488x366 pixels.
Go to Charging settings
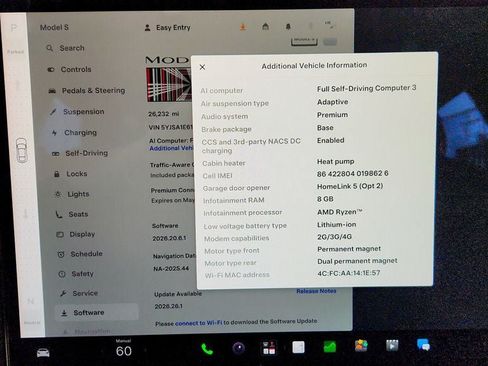(74, 133)
